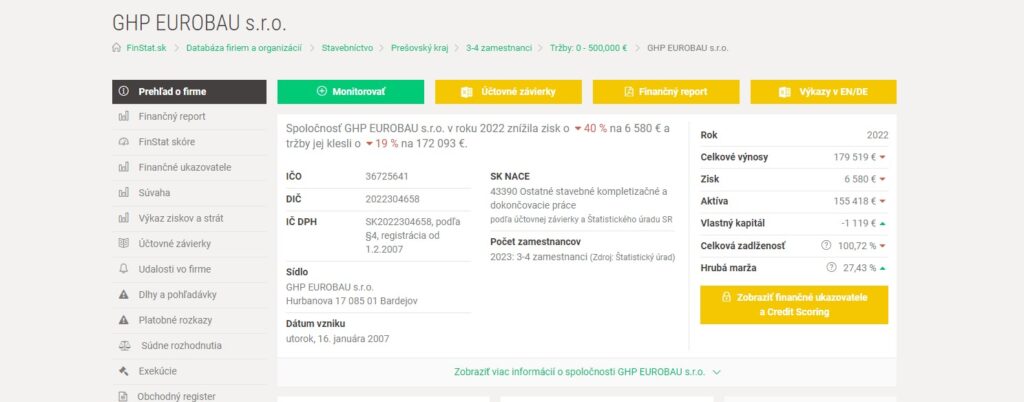
Task: Click SK NACE description 43390 text
Action: point(579,198)
